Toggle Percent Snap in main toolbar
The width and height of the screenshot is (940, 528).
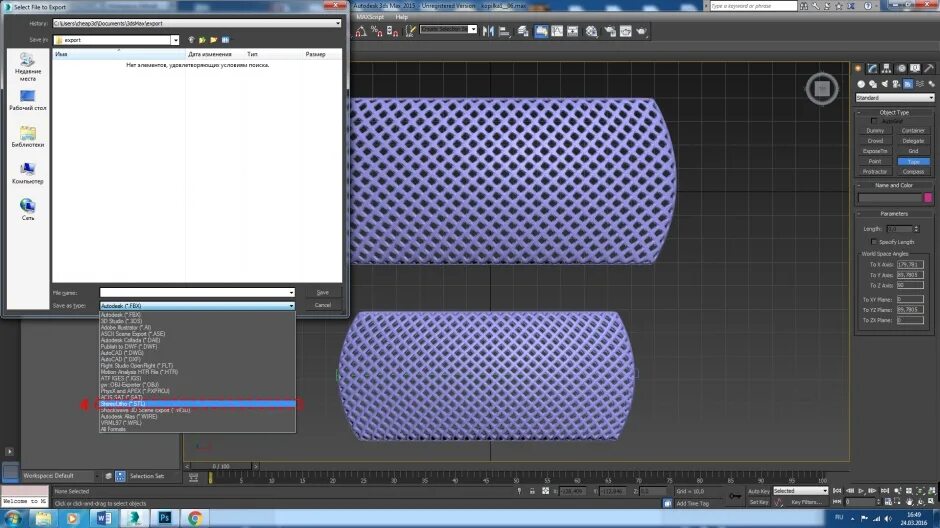(x=377, y=31)
